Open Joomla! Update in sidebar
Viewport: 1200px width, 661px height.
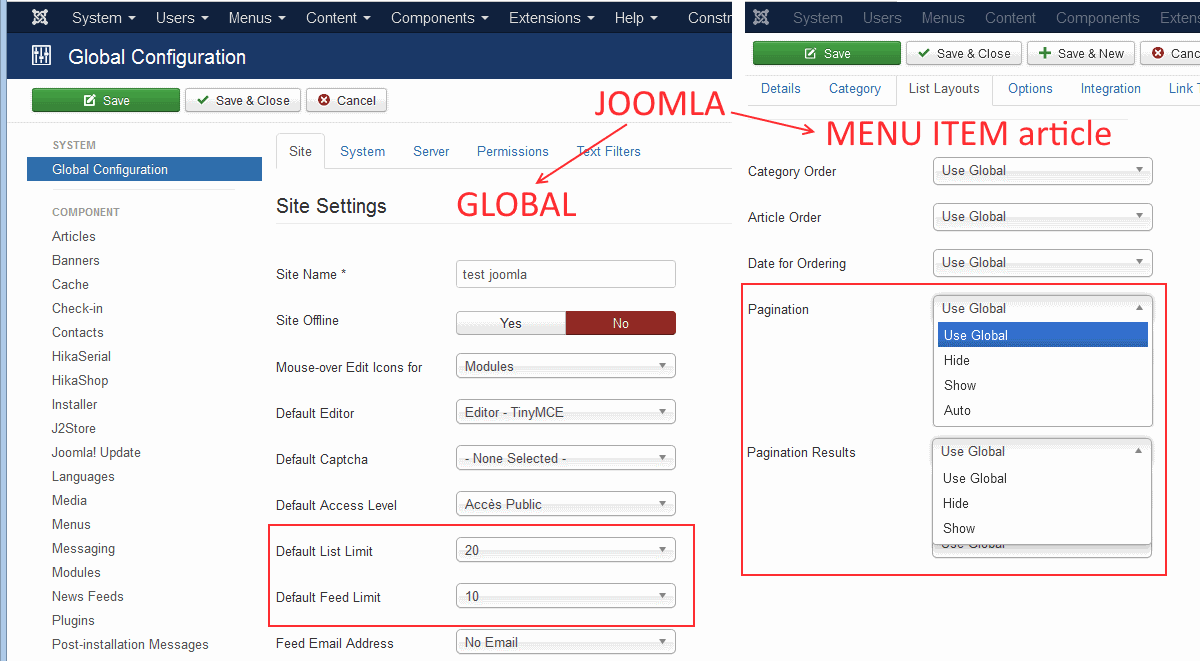point(96,452)
